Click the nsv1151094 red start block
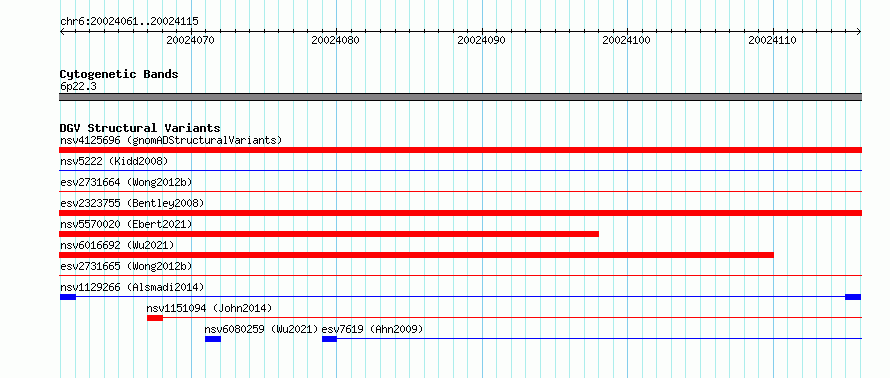 click(155, 318)
